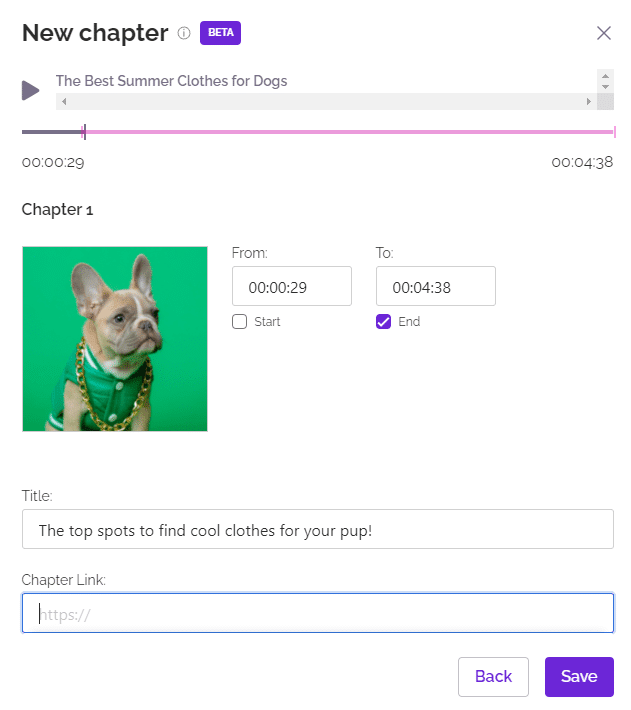The width and height of the screenshot is (631, 710).
Task: Play the episode audio preview
Action: pyautogui.click(x=31, y=91)
